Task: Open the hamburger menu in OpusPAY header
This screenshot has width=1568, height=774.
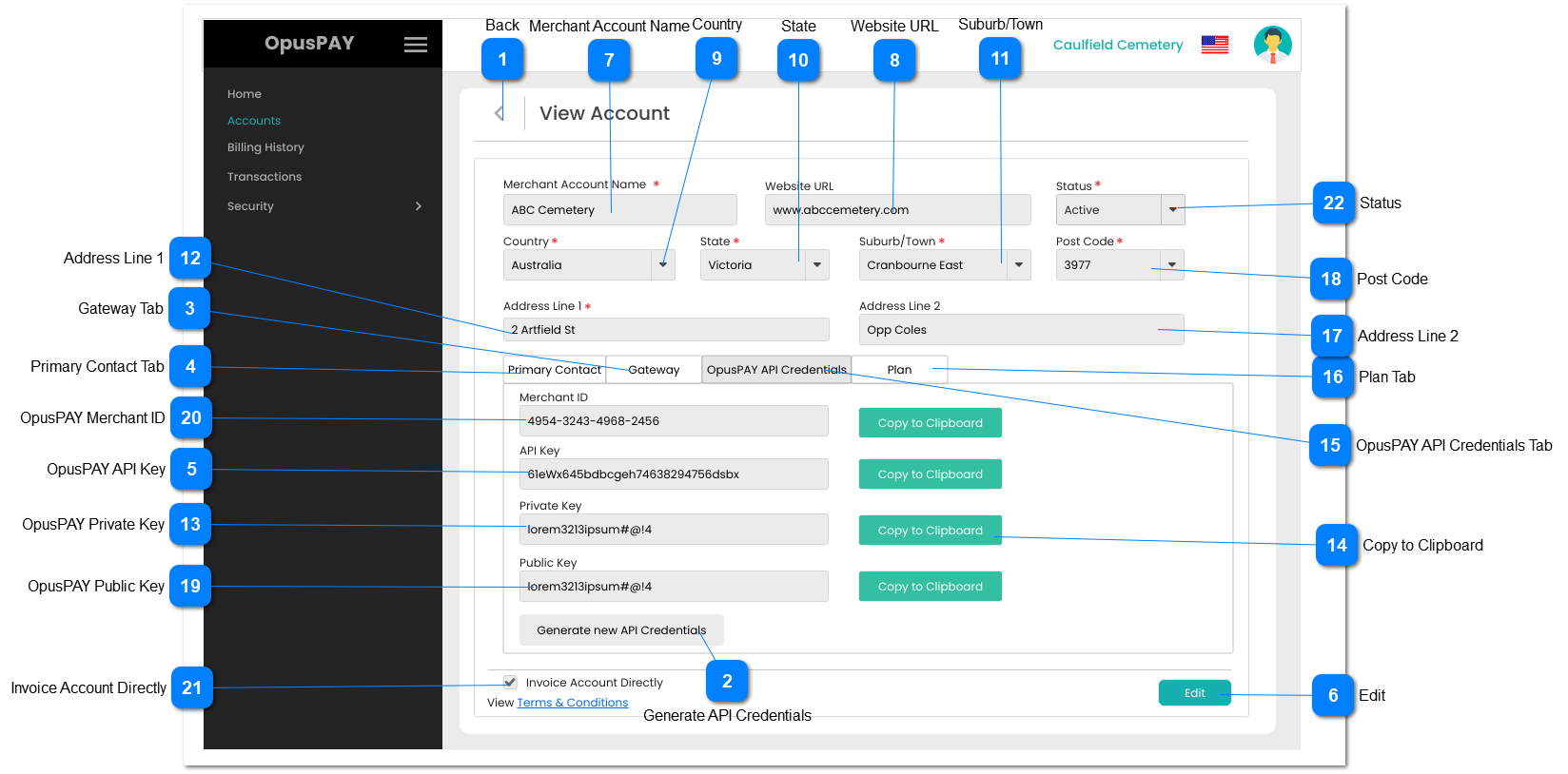Action: (x=415, y=45)
